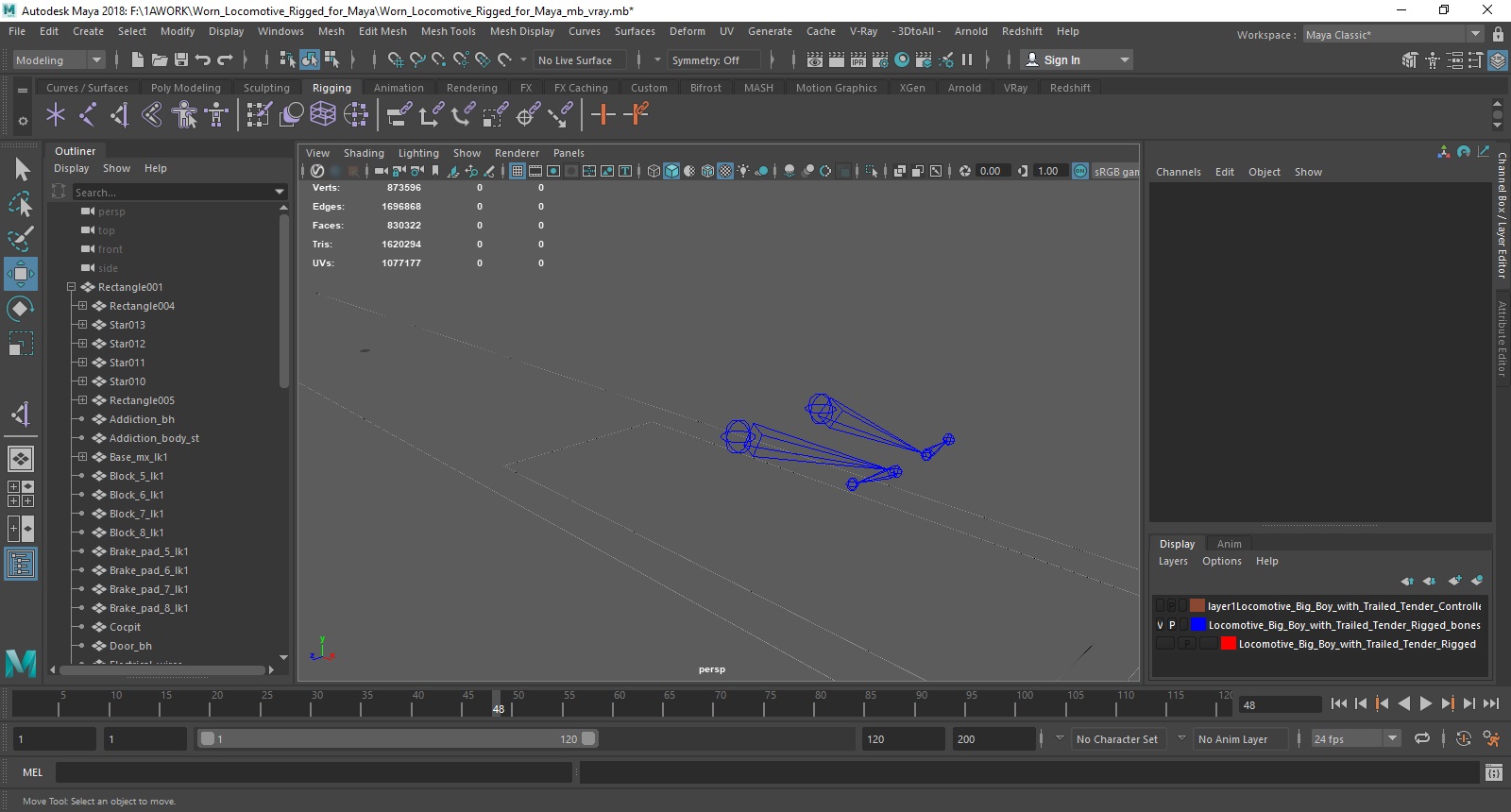Toggle auto keyframe button
The width and height of the screenshot is (1511, 812).
[x=1464, y=738]
